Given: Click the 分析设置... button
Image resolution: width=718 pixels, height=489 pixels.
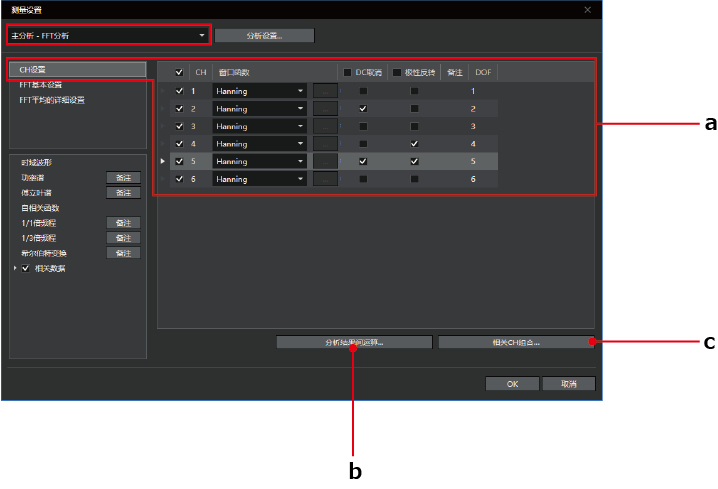Looking at the screenshot, I should [x=264, y=35].
